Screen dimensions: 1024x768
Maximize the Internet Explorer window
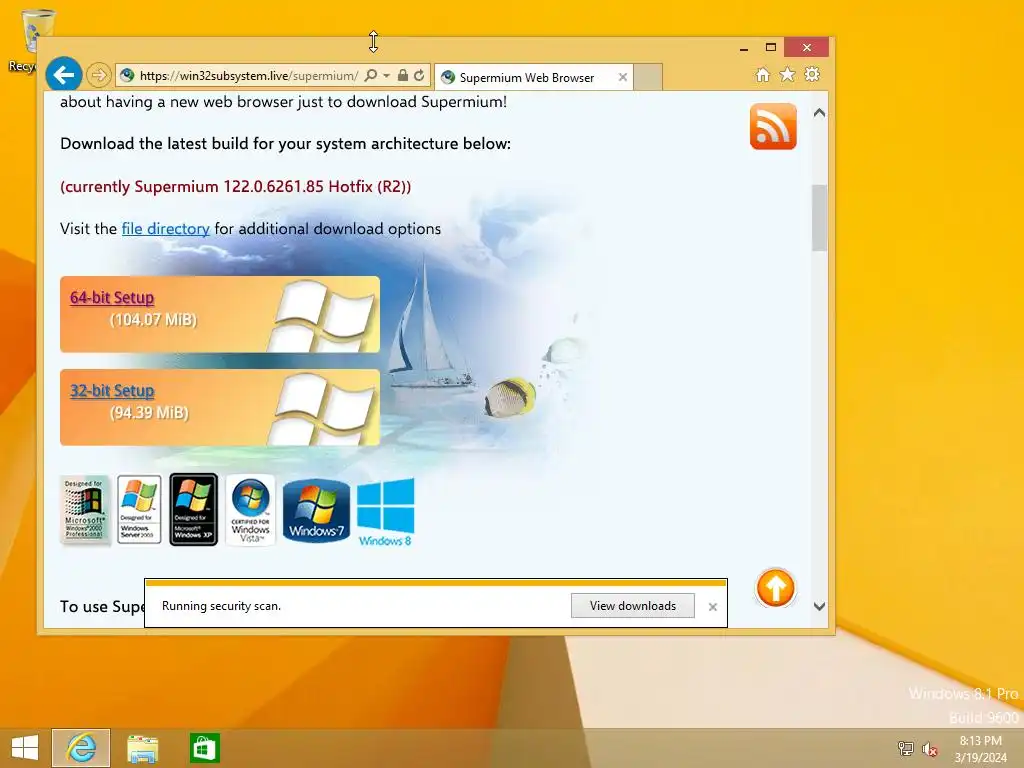tap(771, 48)
